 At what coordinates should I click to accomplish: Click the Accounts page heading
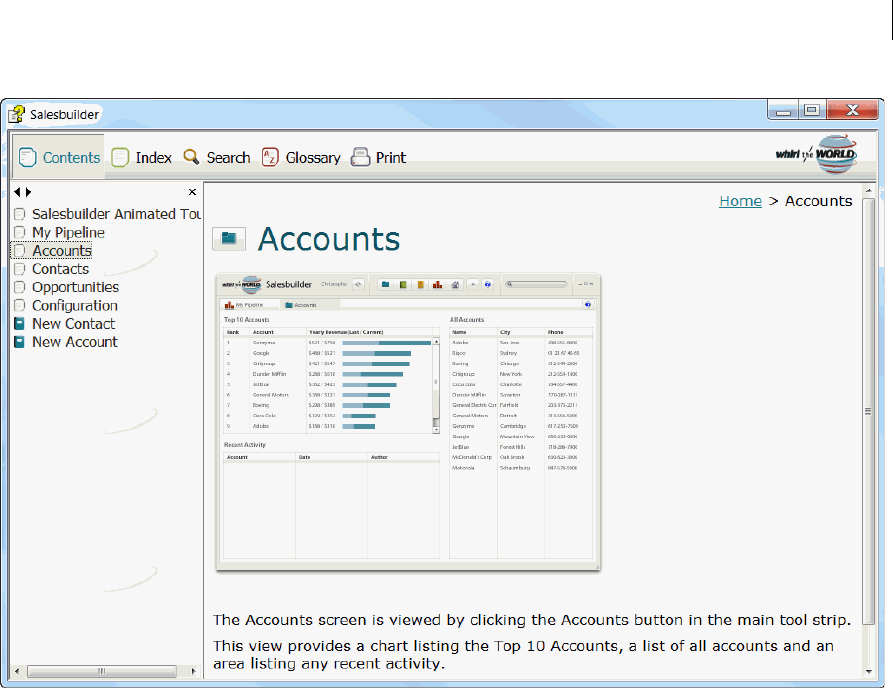click(x=329, y=239)
